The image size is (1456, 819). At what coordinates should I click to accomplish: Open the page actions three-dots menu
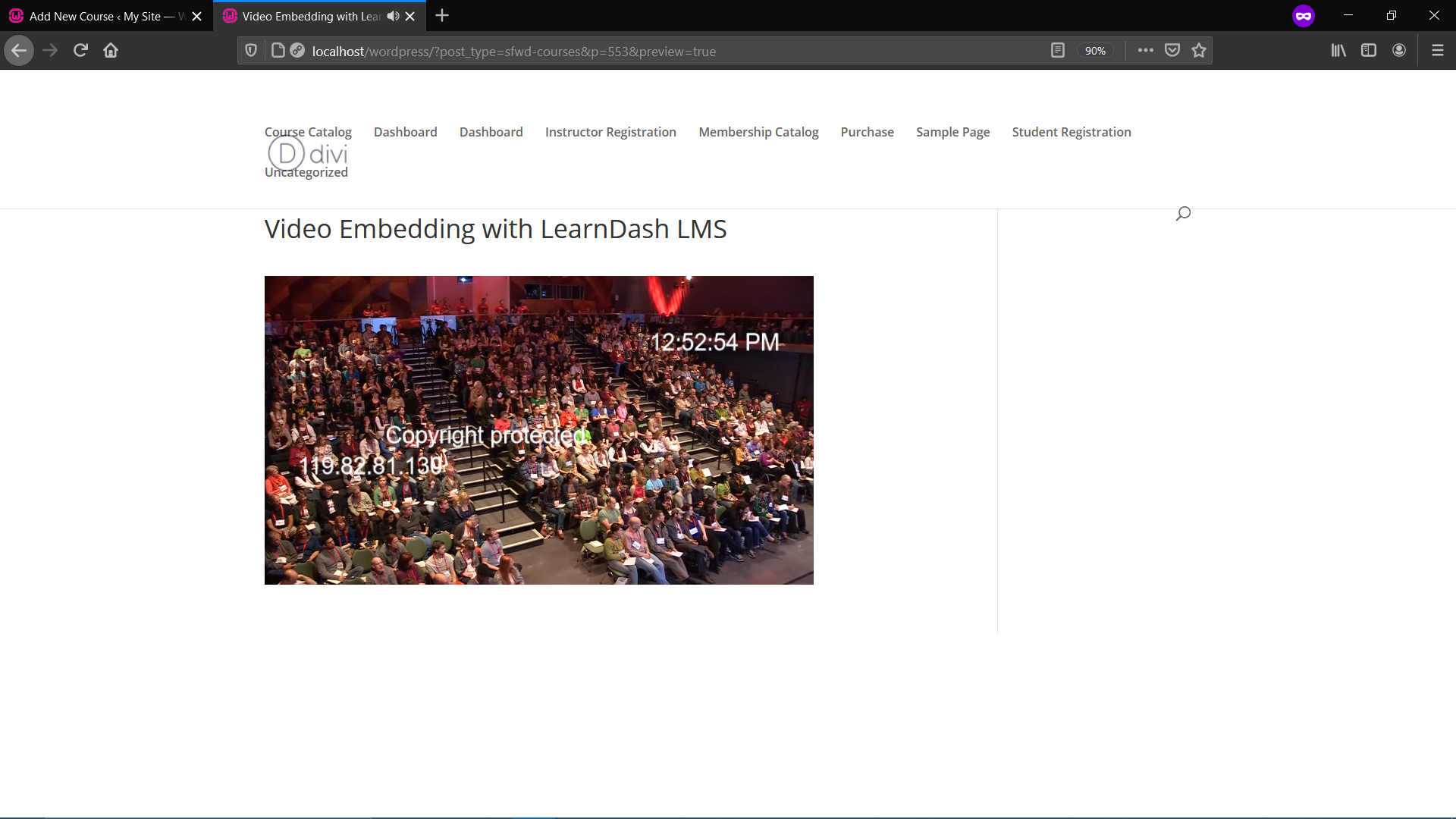coord(1146,51)
